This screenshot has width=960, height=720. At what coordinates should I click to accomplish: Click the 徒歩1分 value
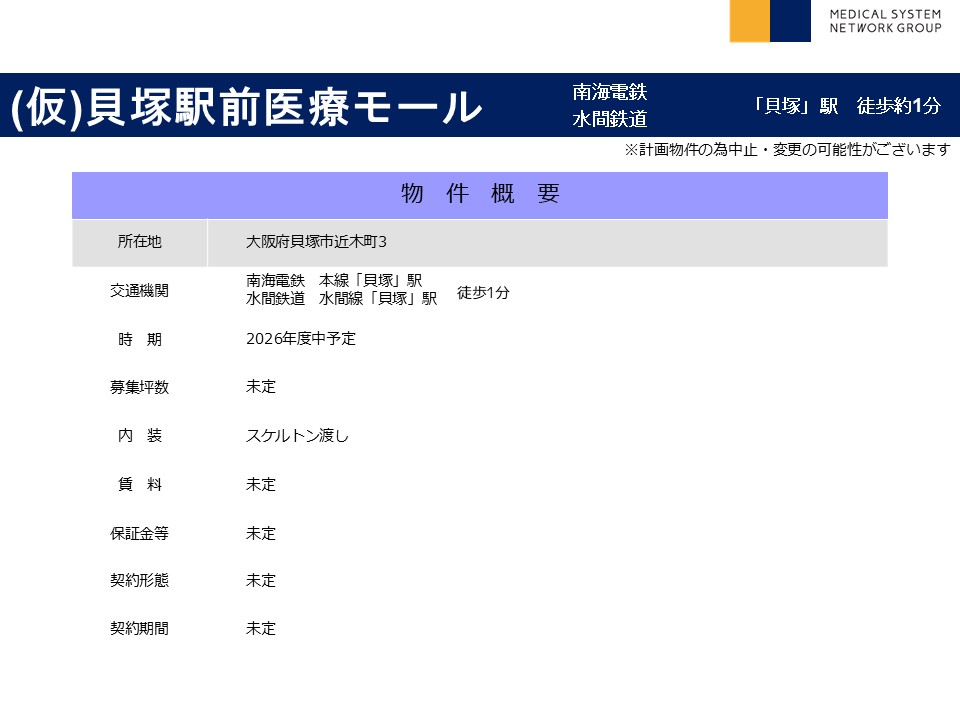coord(483,293)
